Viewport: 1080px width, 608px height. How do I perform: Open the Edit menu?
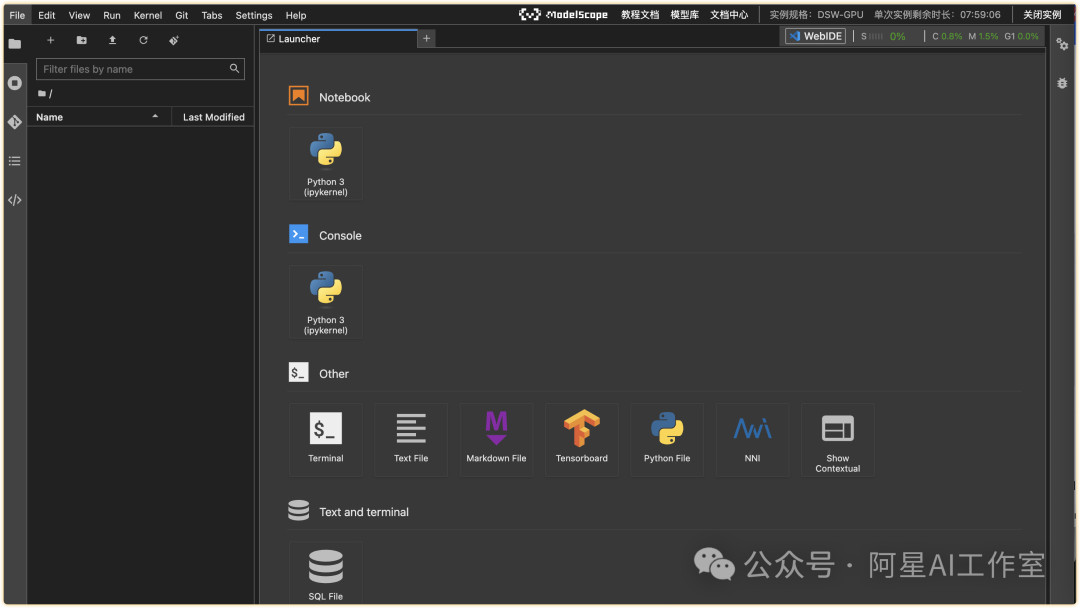[47, 15]
